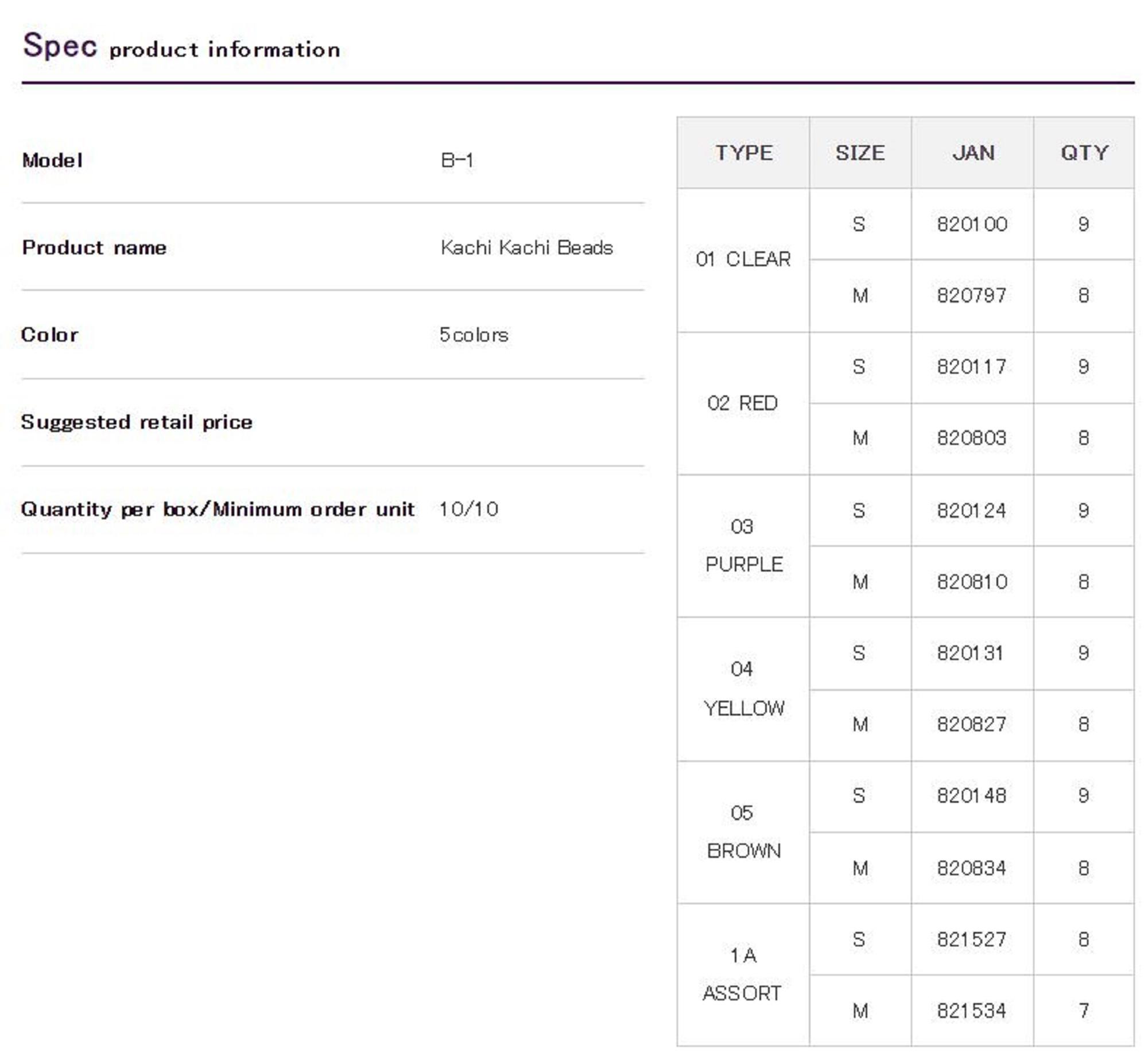Click quantity 9 in the 820131 row

(1084, 653)
